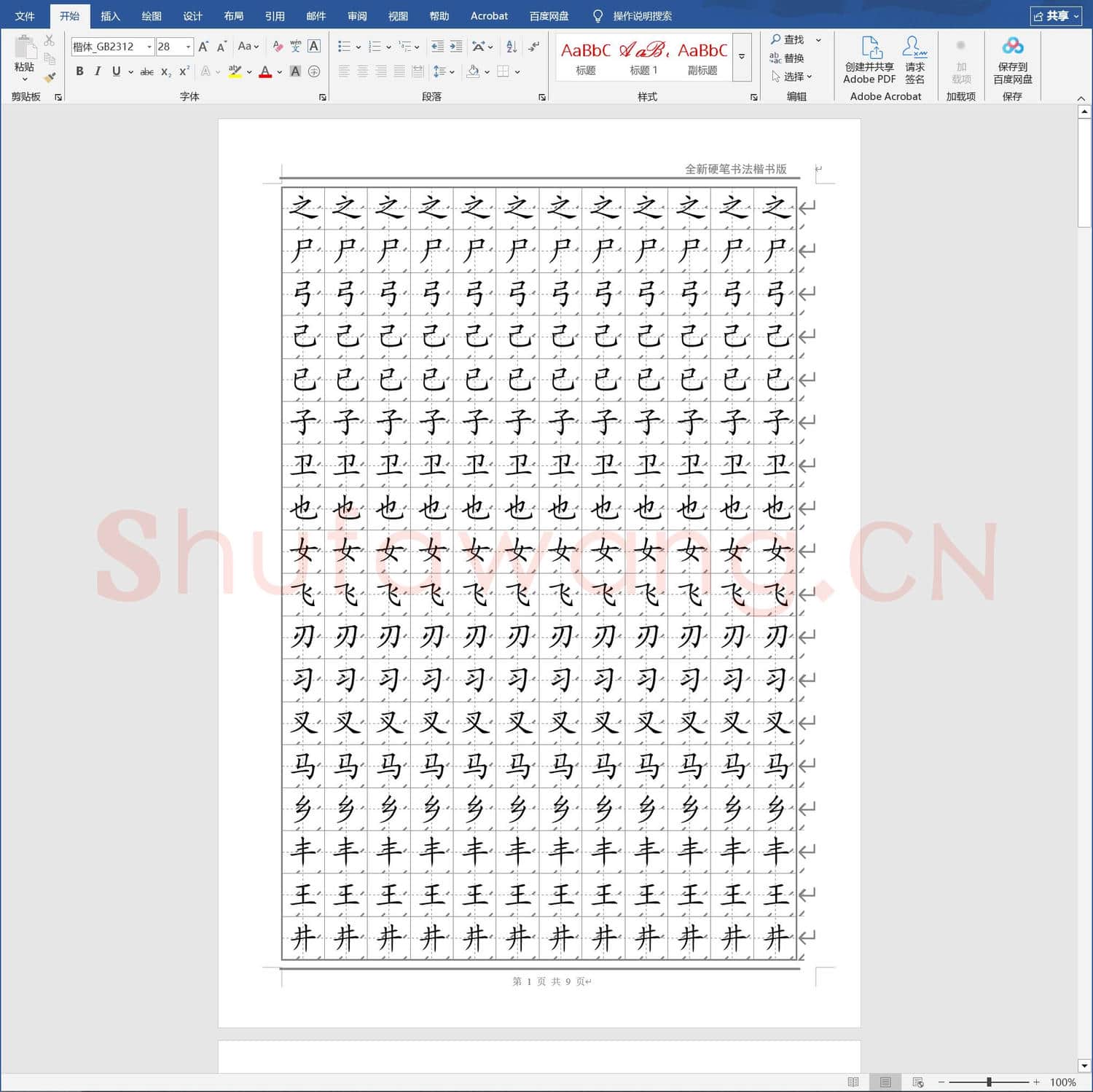This screenshot has width=1093, height=1092.
Task: Open font name dropdown 楷体_GB2312
Action: (149, 47)
